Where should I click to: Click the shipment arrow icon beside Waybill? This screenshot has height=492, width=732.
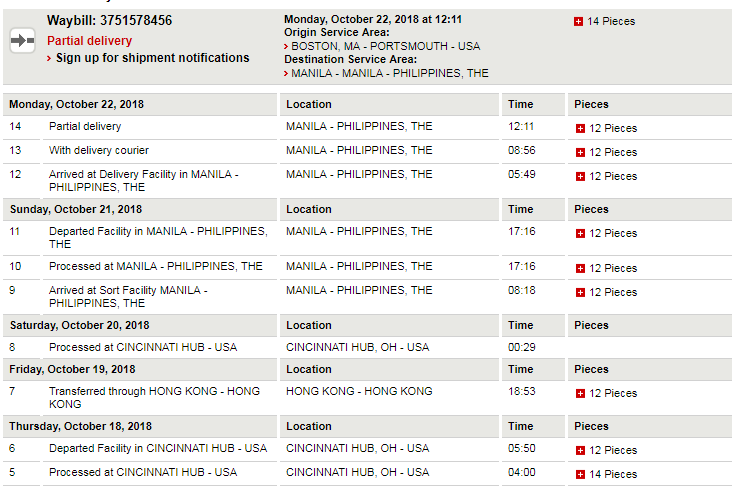click(x=22, y=41)
